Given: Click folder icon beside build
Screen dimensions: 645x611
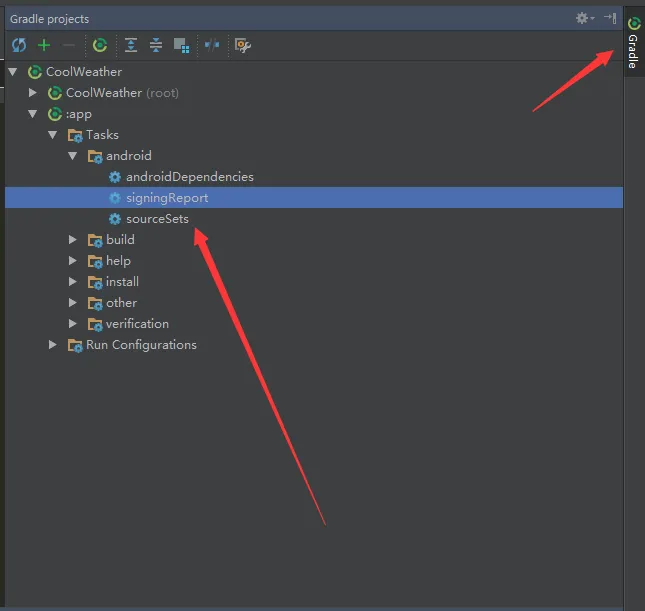Looking at the screenshot, I should [95, 240].
